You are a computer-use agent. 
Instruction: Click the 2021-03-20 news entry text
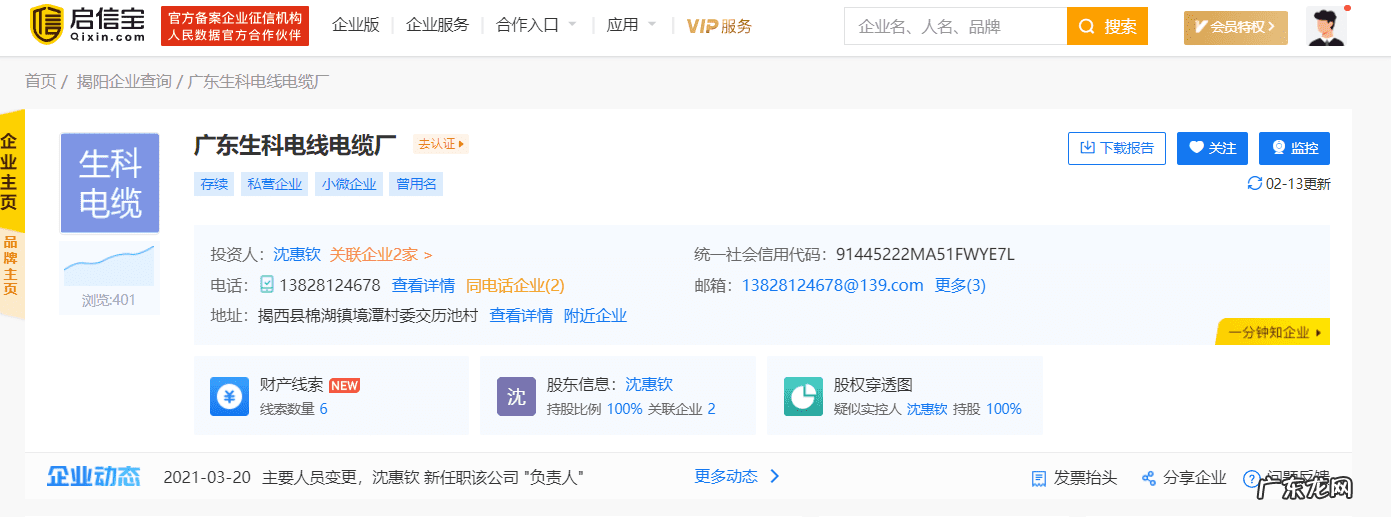(373, 477)
